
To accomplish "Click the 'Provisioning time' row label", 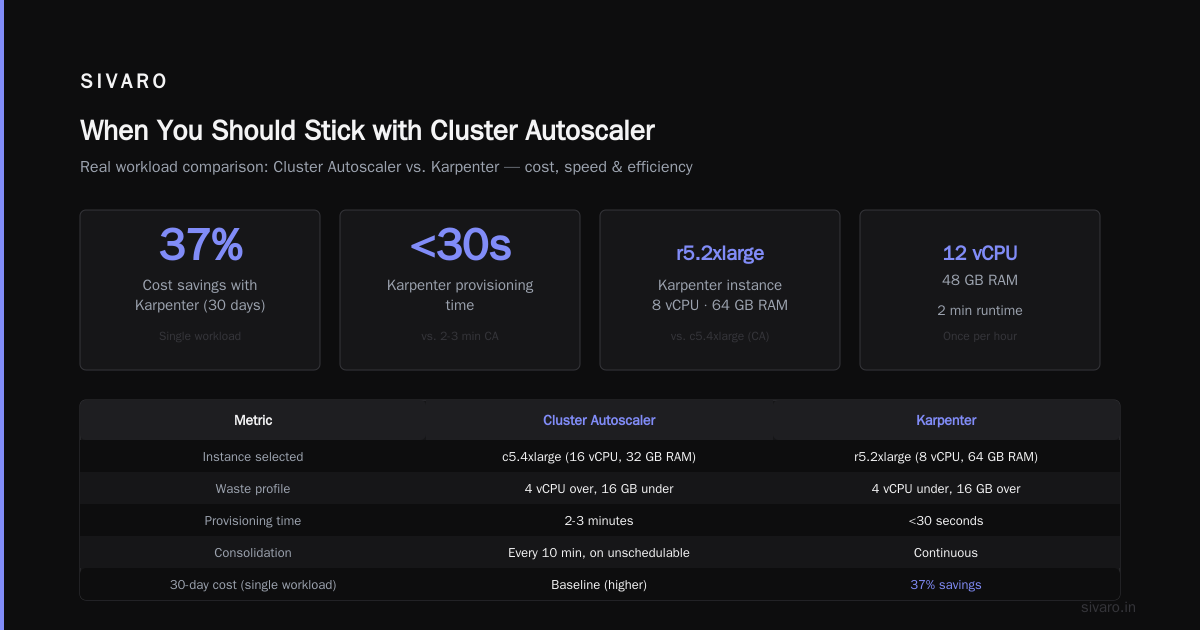I will coord(253,520).
